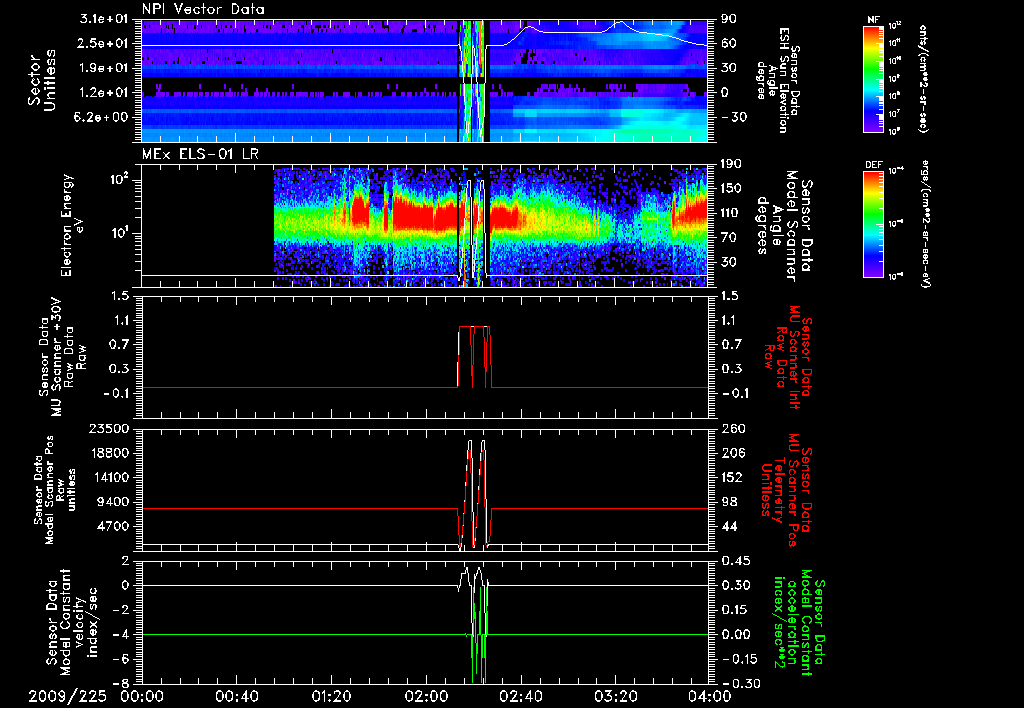Click the 98 telemetry position tick

[x=729, y=502]
